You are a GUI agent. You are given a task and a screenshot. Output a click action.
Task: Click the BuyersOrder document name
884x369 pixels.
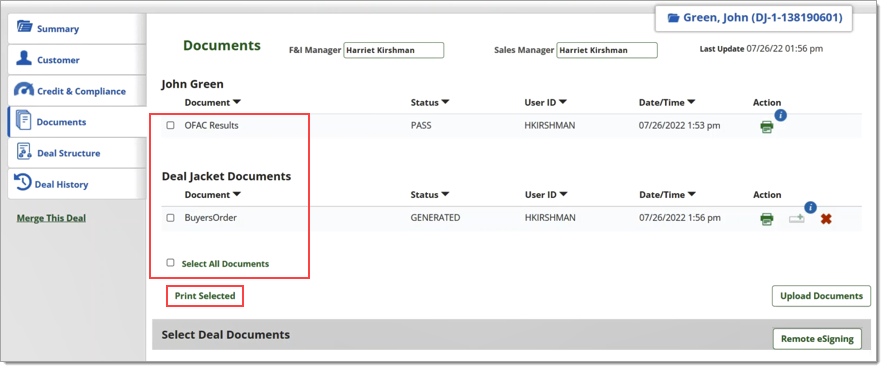pos(210,218)
